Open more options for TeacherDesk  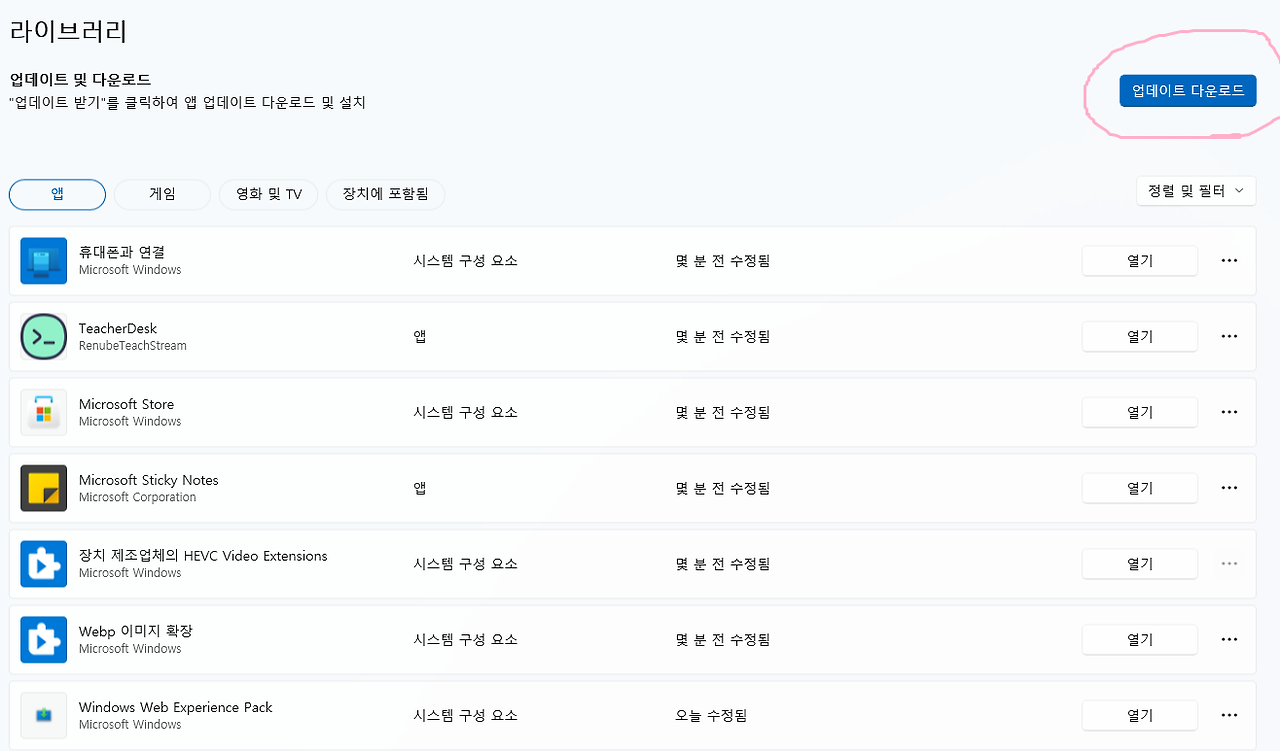[x=1229, y=337]
